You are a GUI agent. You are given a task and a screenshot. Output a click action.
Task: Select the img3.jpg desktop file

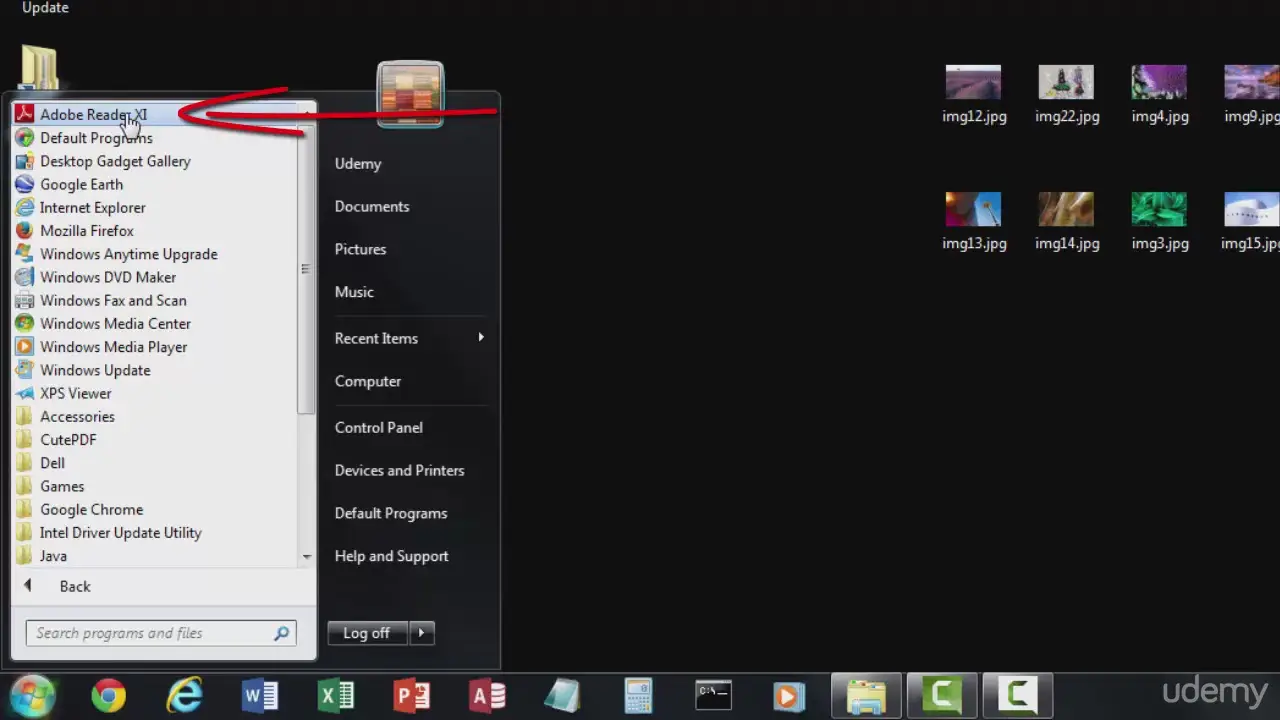click(1160, 222)
